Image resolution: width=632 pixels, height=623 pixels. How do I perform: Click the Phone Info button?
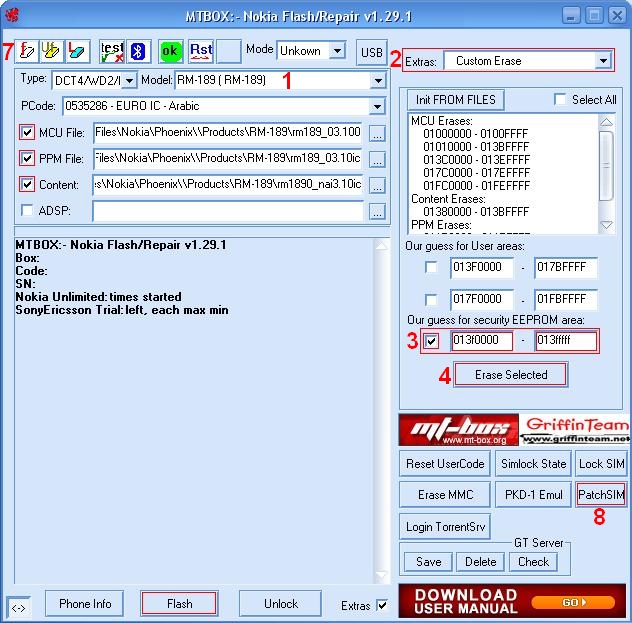point(85,604)
